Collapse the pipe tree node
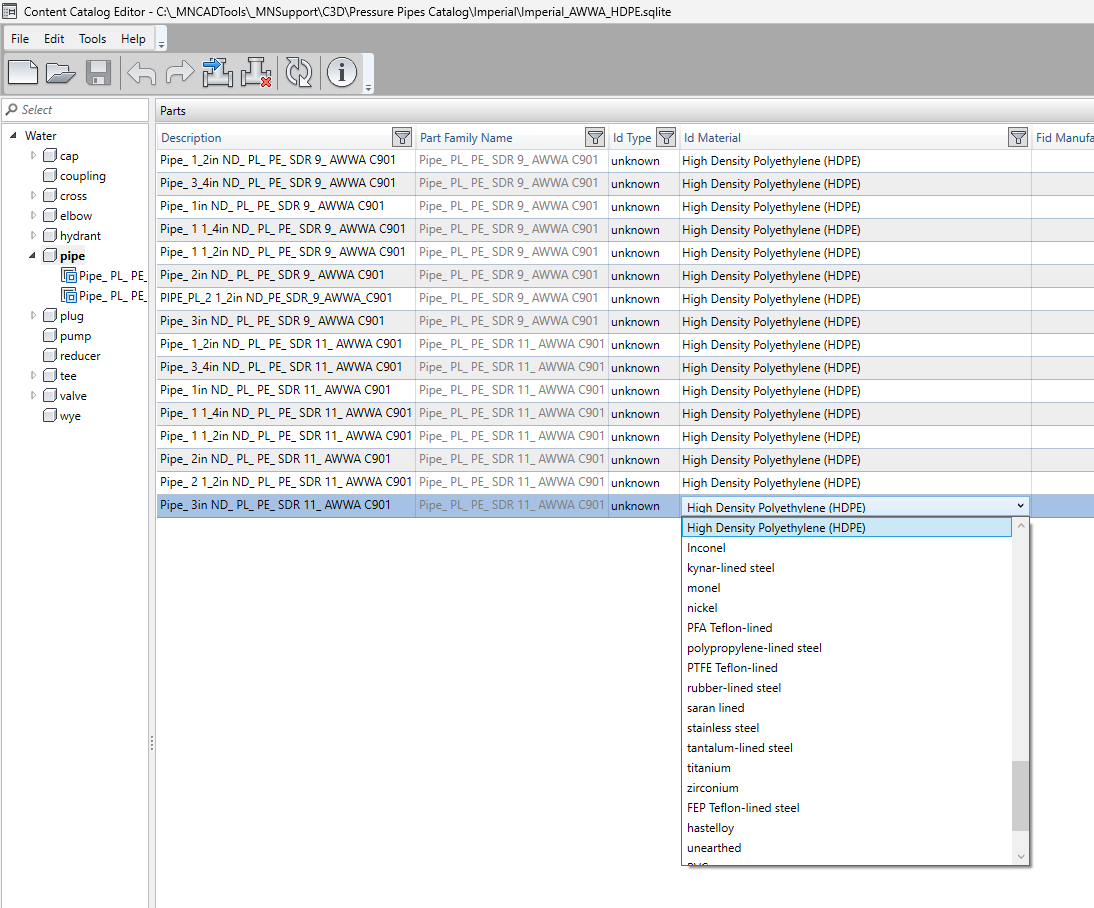This screenshot has height=908, width=1094. 32,255
